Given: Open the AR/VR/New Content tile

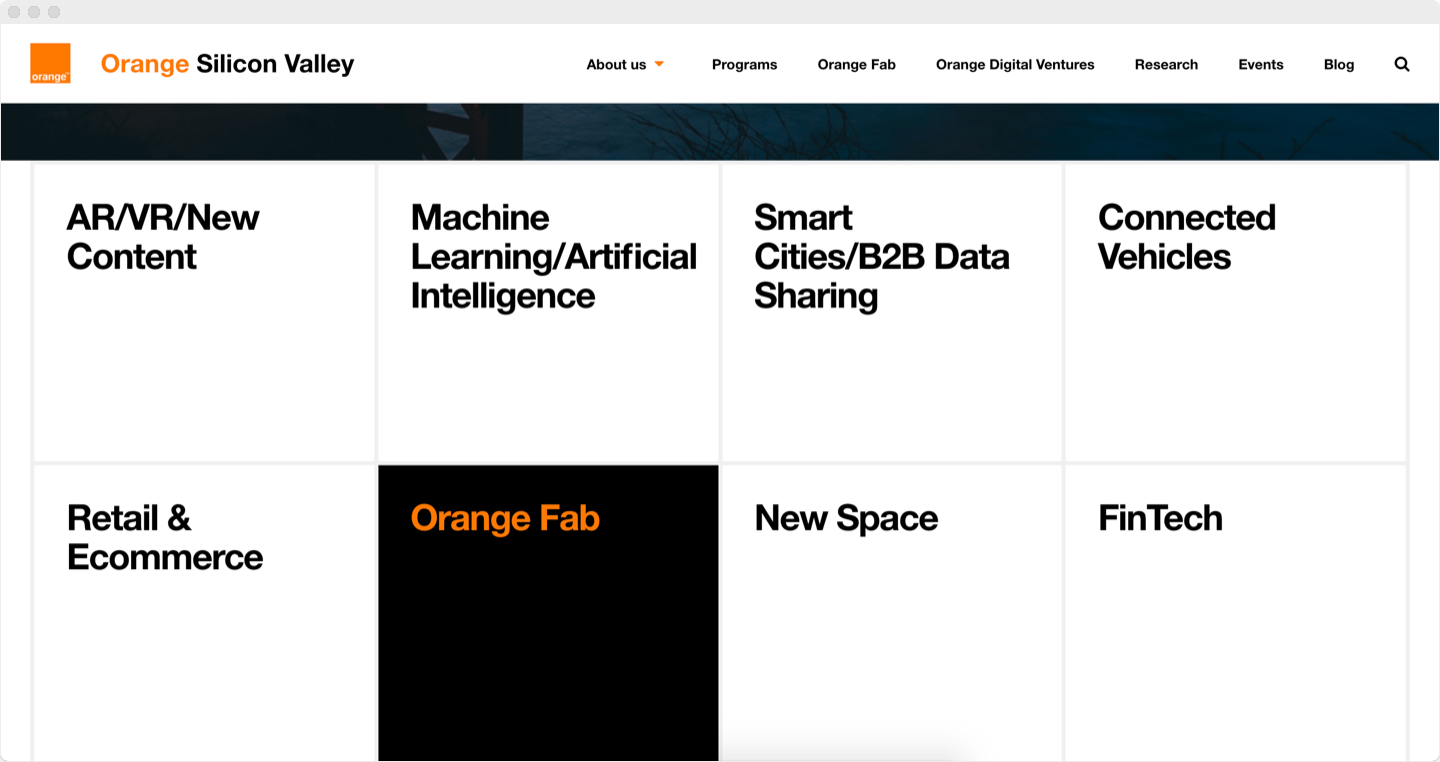Looking at the screenshot, I should [204, 312].
